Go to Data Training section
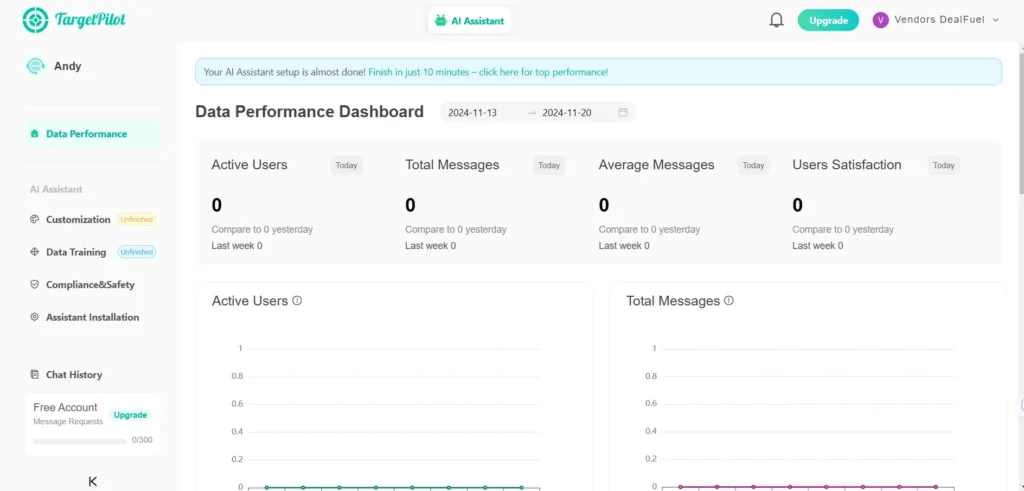The image size is (1024, 491). pos(76,252)
